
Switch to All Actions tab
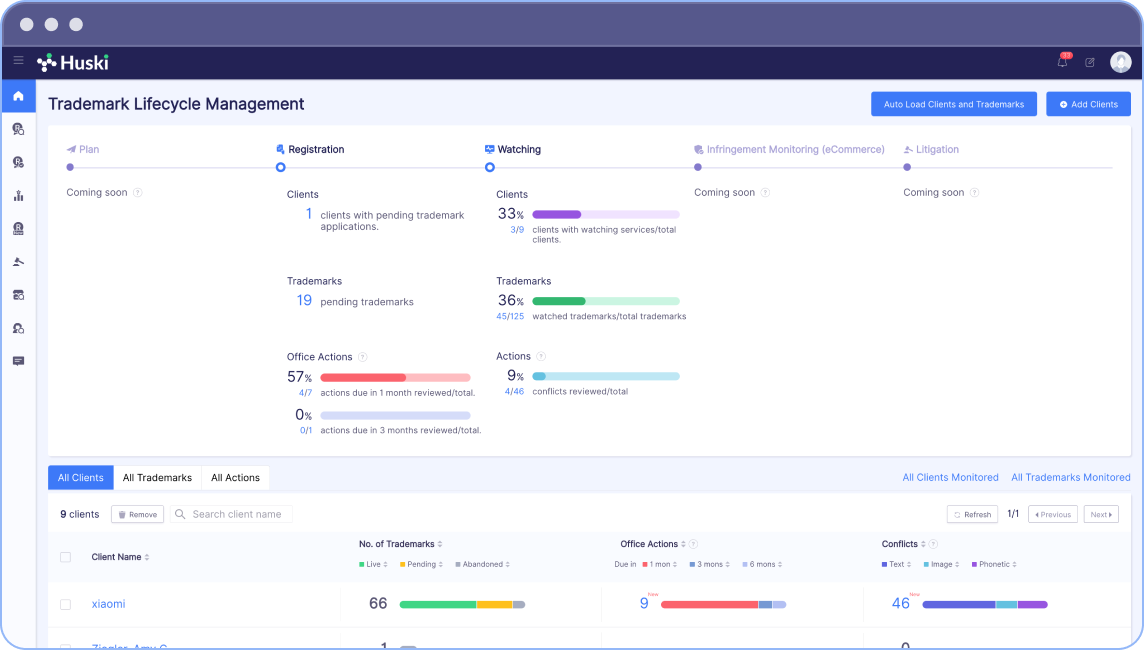click(235, 478)
